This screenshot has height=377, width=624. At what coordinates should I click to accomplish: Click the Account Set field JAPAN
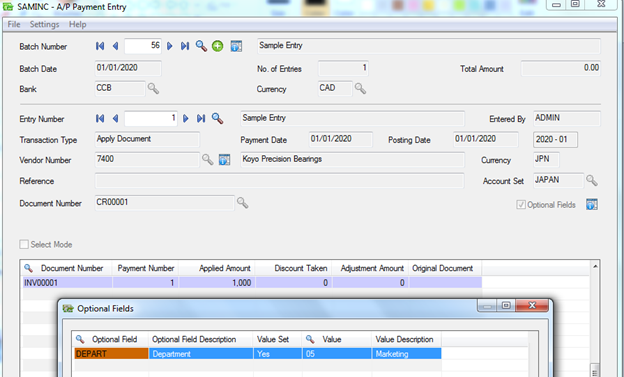click(558, 180)
